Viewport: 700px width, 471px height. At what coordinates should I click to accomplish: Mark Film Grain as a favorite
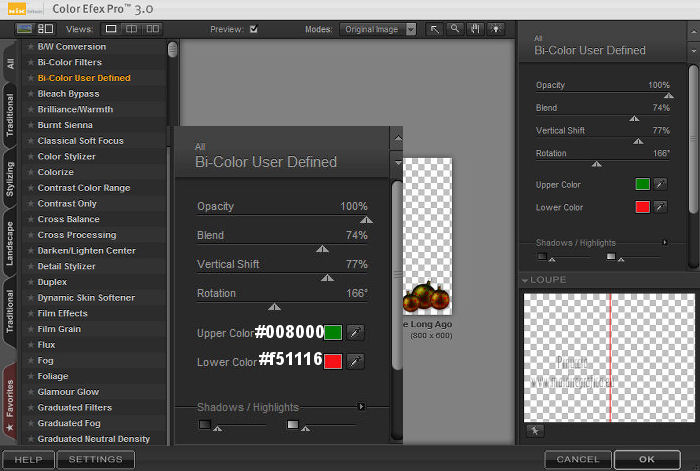click(x=30, y=329)
